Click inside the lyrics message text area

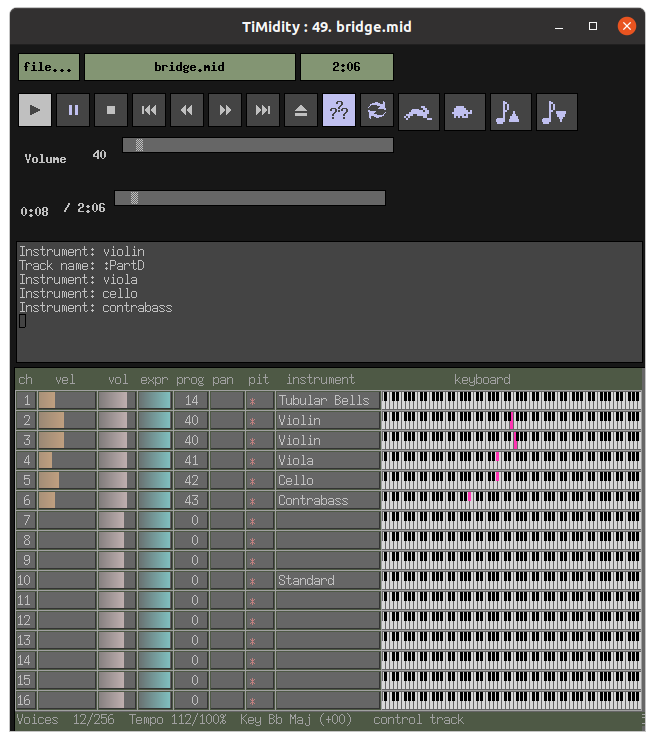tap(329, 302)
